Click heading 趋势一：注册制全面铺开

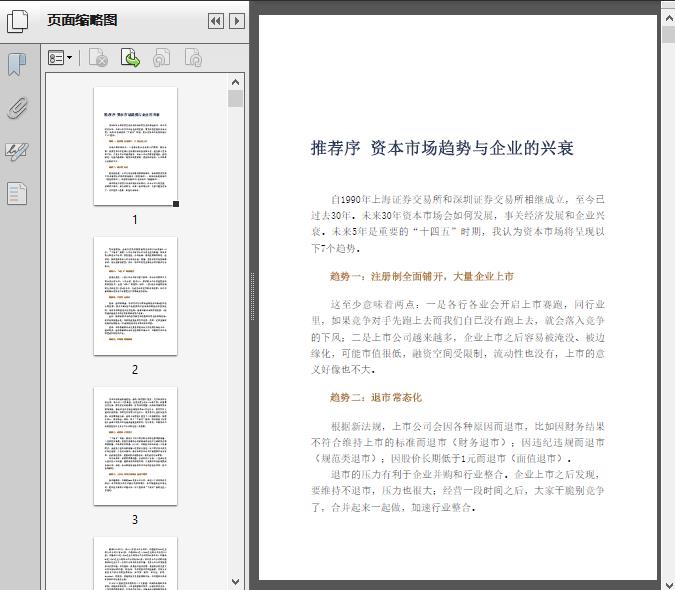tap(422, 276)
